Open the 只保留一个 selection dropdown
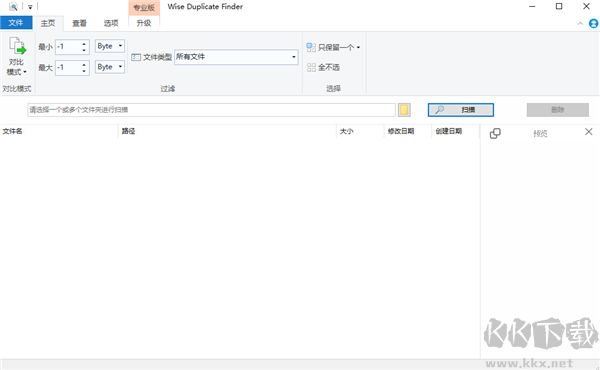600x370 pixels. [x=333, y=47]
